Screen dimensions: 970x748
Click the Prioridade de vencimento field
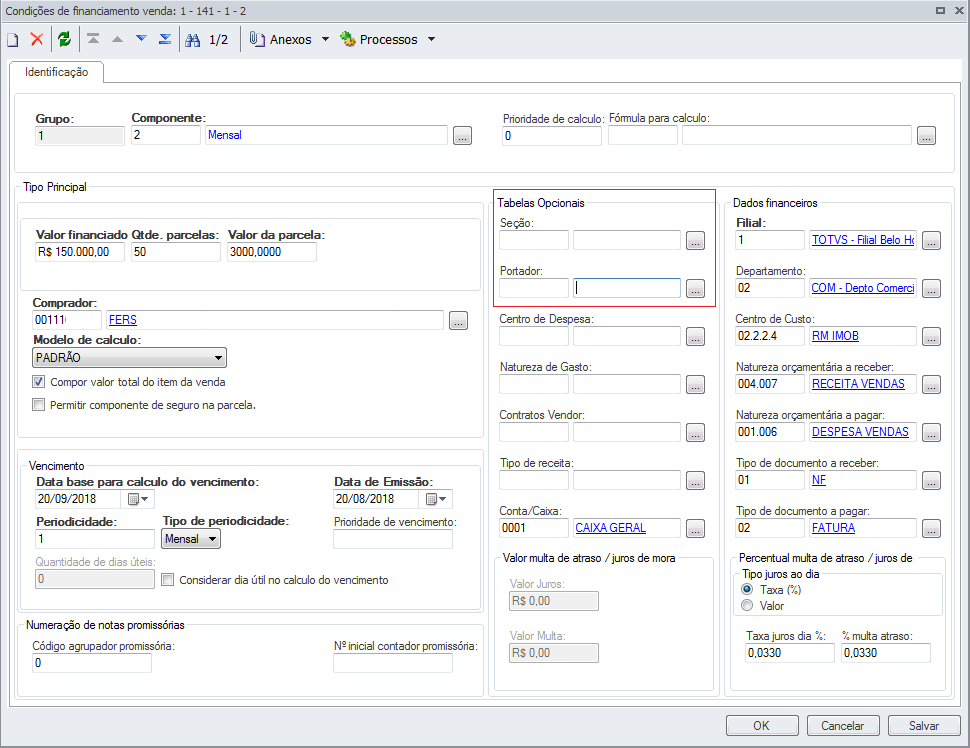393,539
